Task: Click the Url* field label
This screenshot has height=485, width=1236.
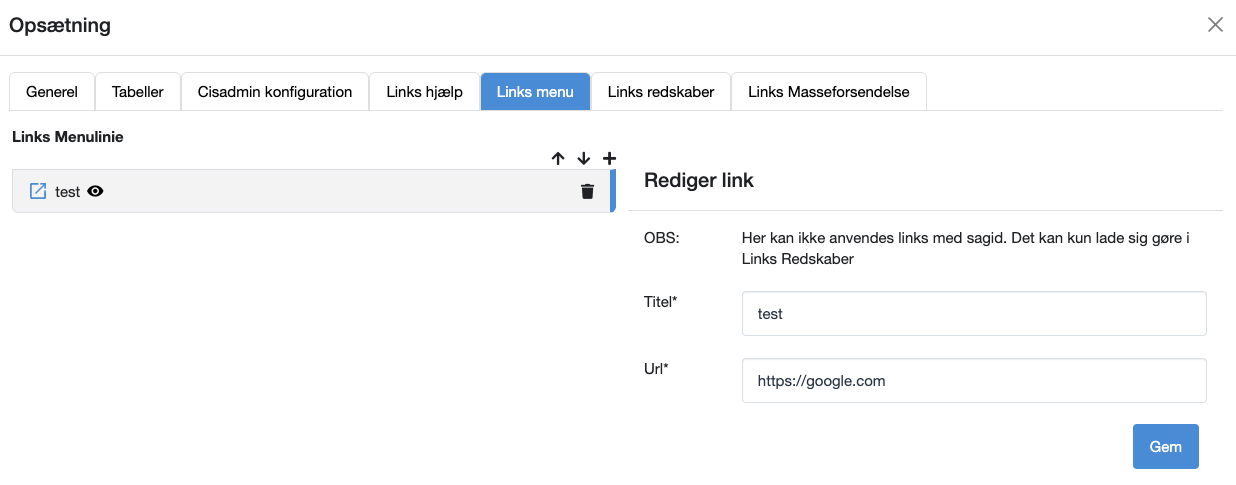Action: coord(656,368)
